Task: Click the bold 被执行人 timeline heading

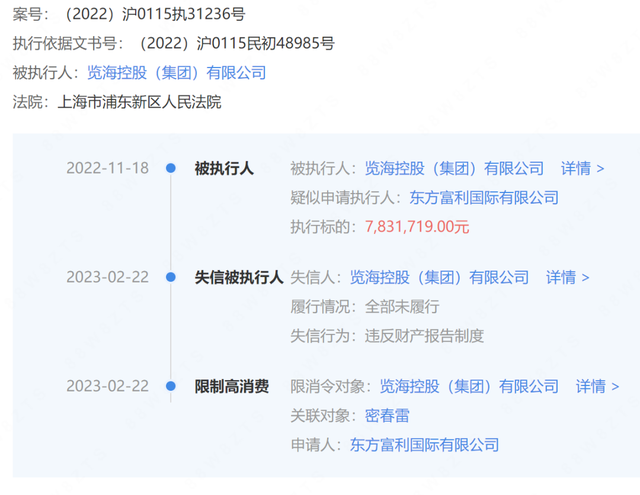Action: pos(224,168)
